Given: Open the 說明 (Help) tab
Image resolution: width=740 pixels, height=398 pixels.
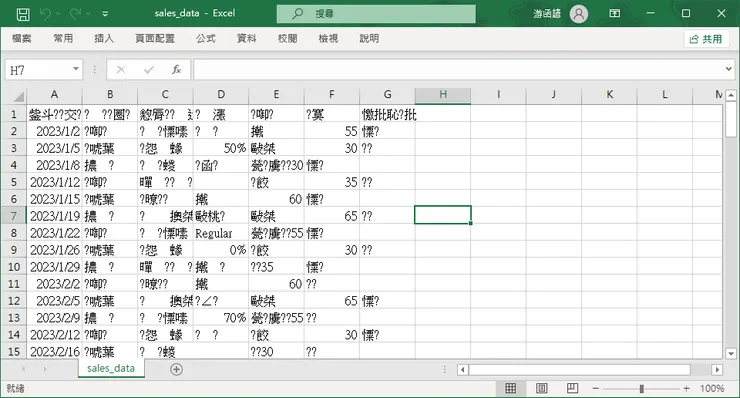Looking at the screenshot, I should point(369,39).
